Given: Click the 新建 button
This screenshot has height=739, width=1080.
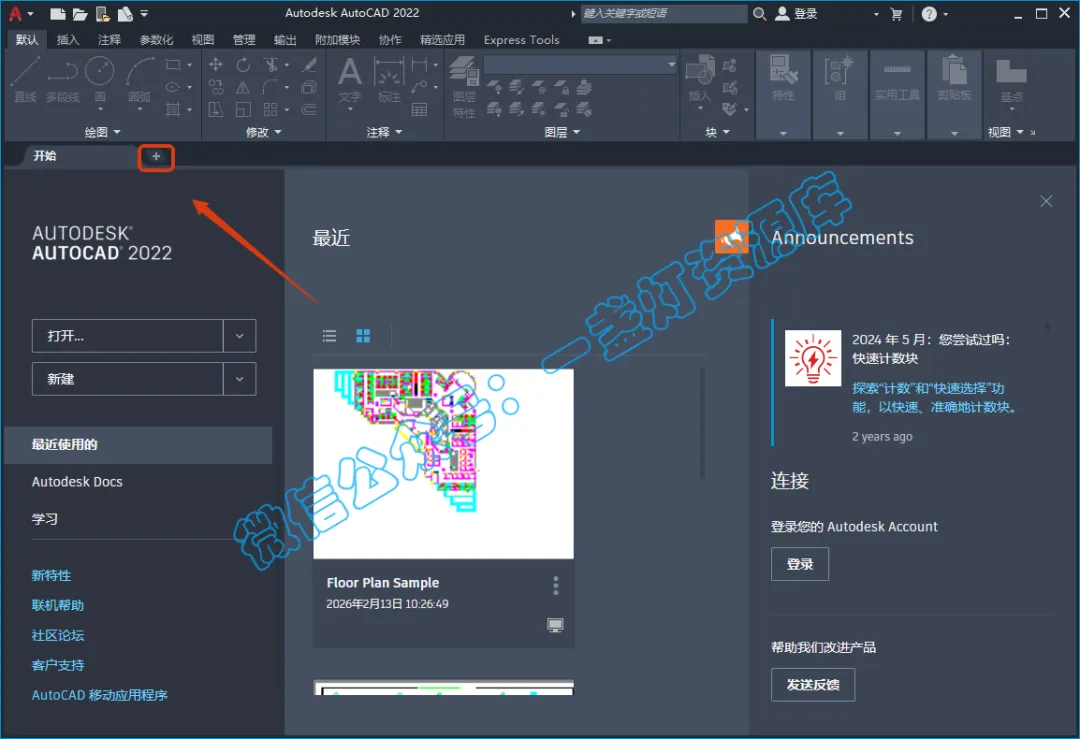Looking at the screenshot, I should click(127, 379).
